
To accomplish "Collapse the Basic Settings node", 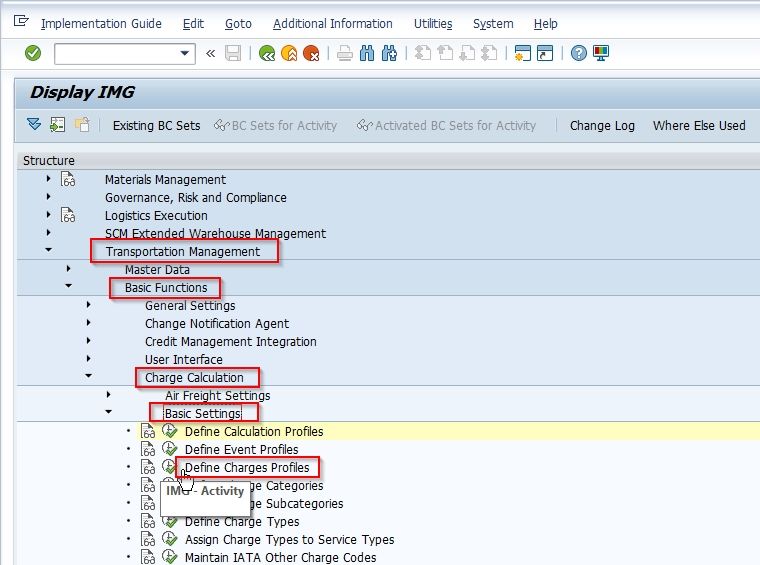I will (x=109, y=412).
